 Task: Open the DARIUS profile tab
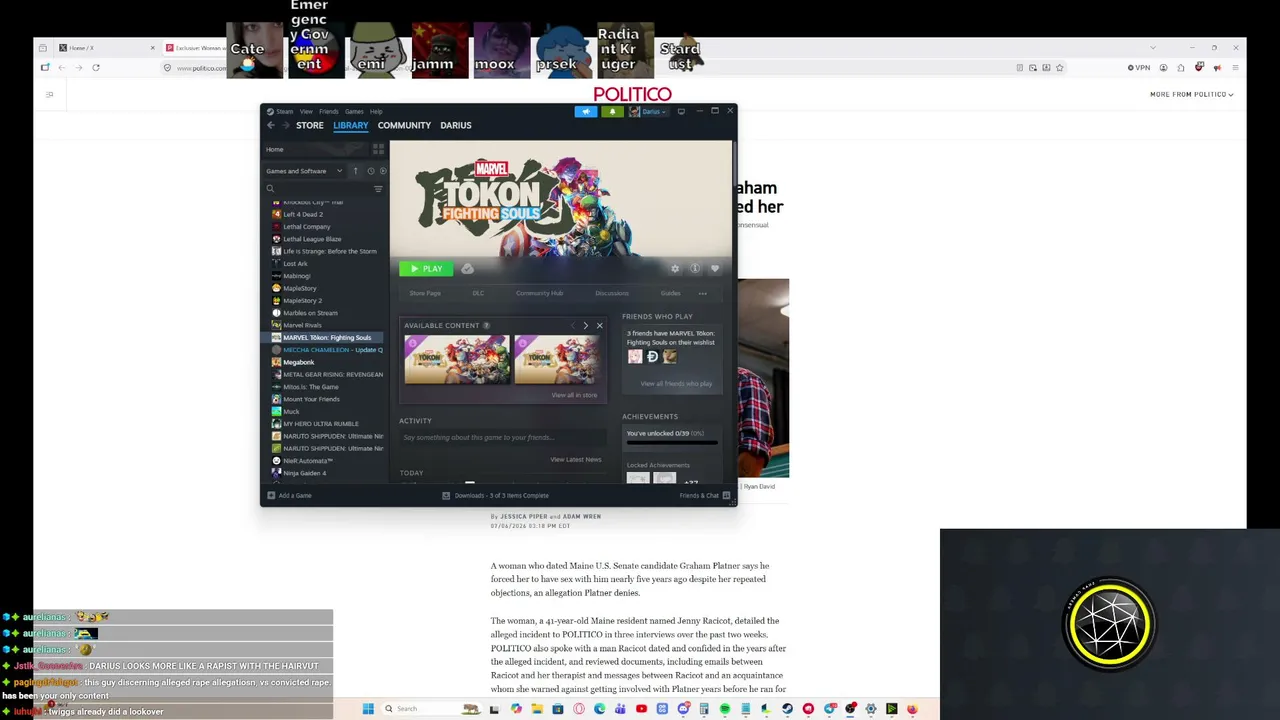pos(456,125)
